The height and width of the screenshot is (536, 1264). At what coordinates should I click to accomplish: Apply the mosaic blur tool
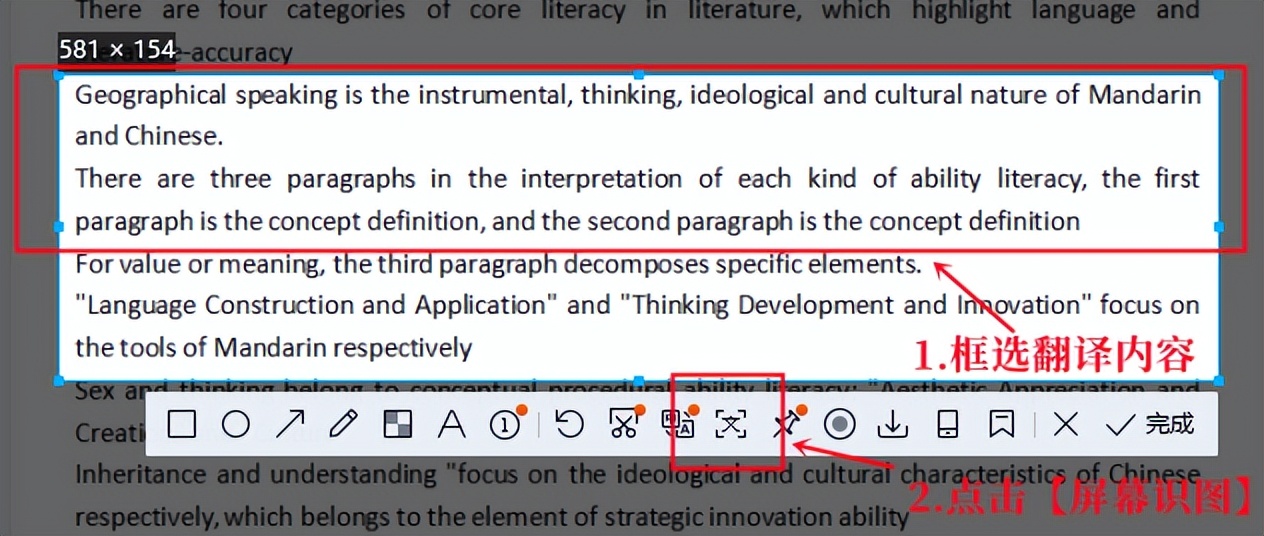pos(398,425)
